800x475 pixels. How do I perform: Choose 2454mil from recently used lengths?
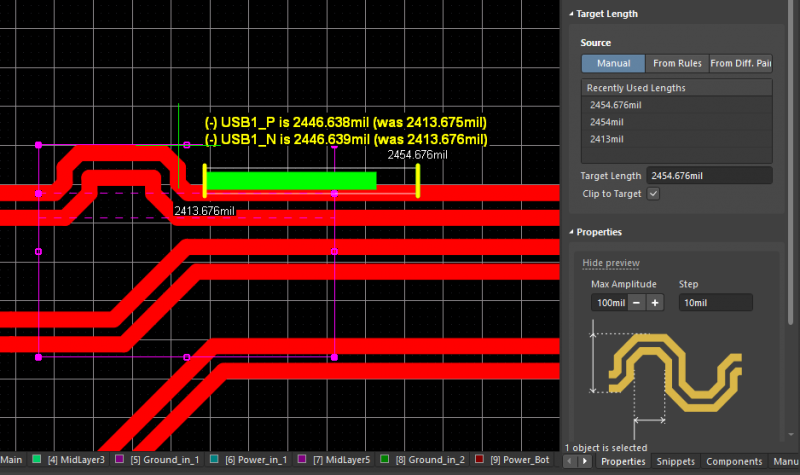(x=677, y=122)
